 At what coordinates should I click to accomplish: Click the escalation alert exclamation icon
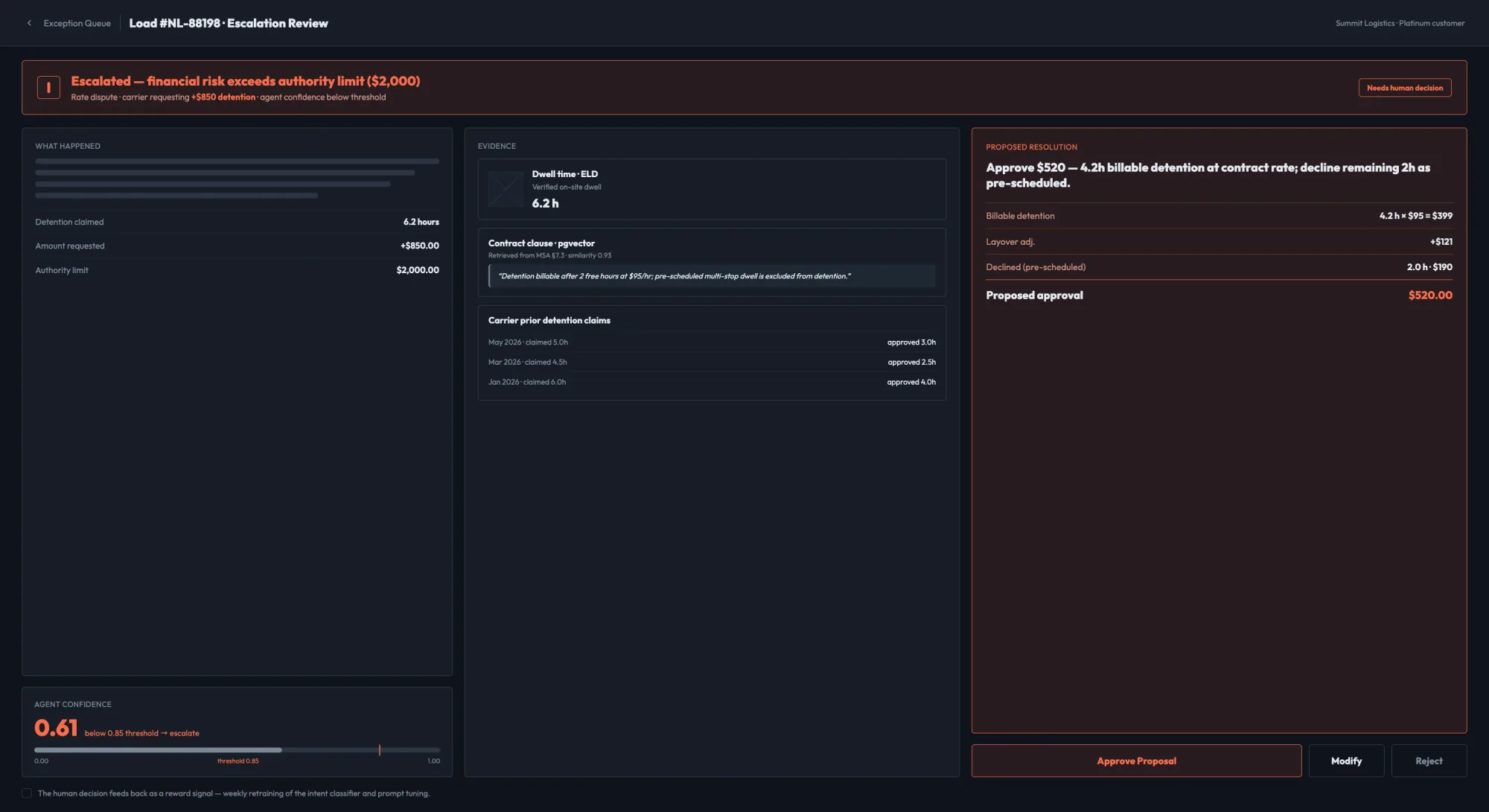(x=48, y=88)
